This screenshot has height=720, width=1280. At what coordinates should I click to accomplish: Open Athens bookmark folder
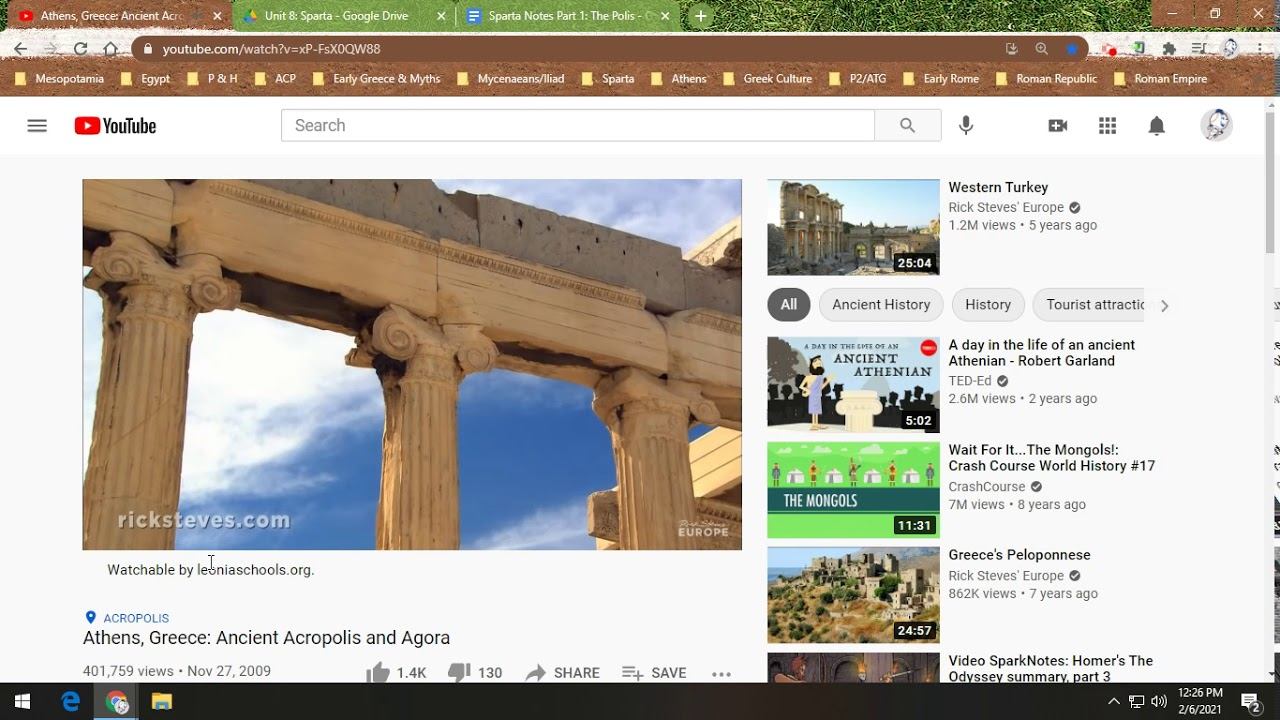679,79
